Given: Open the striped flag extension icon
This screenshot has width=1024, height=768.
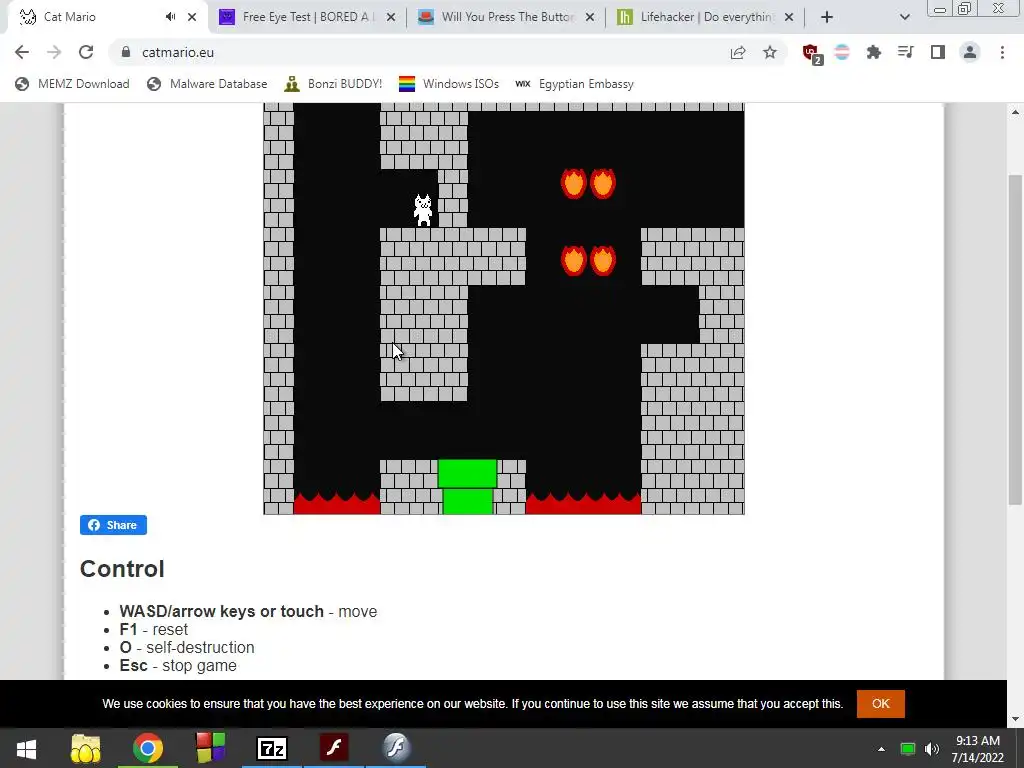Looking at the screenshot, I should pyautogui.click(x=842, y=52).
